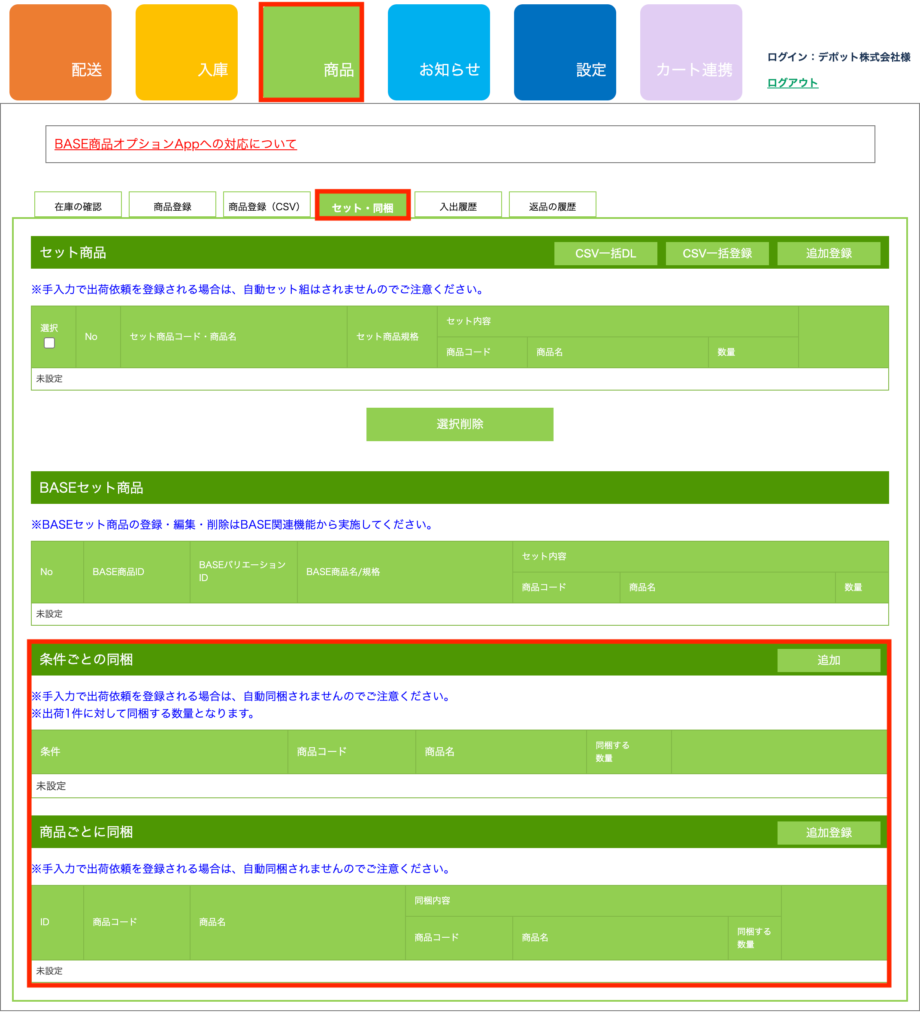Switch to 在庫の確認 tab

click(x=78, y=206)
